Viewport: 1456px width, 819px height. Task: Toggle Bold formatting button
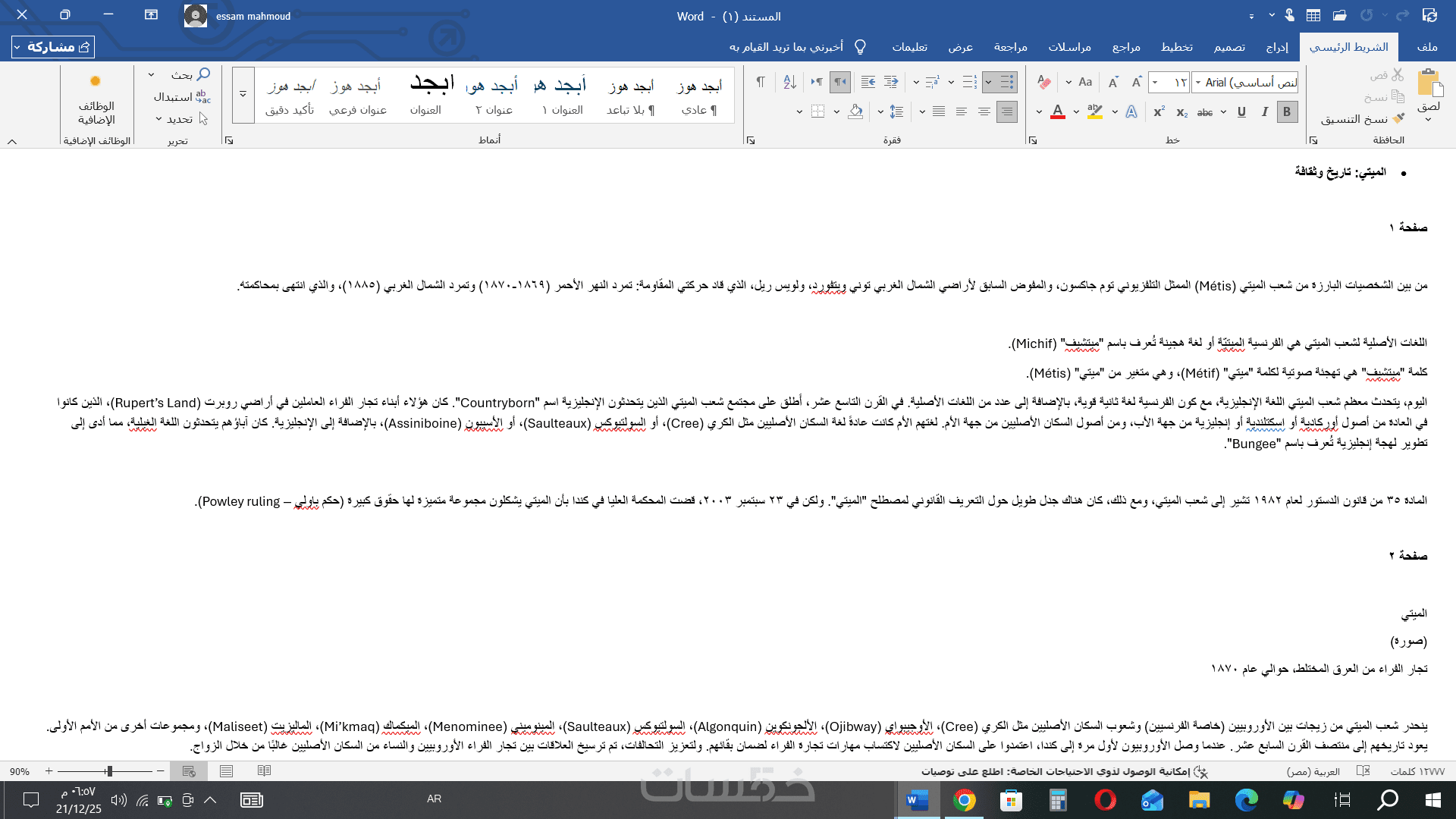[x=1287, y=112]
